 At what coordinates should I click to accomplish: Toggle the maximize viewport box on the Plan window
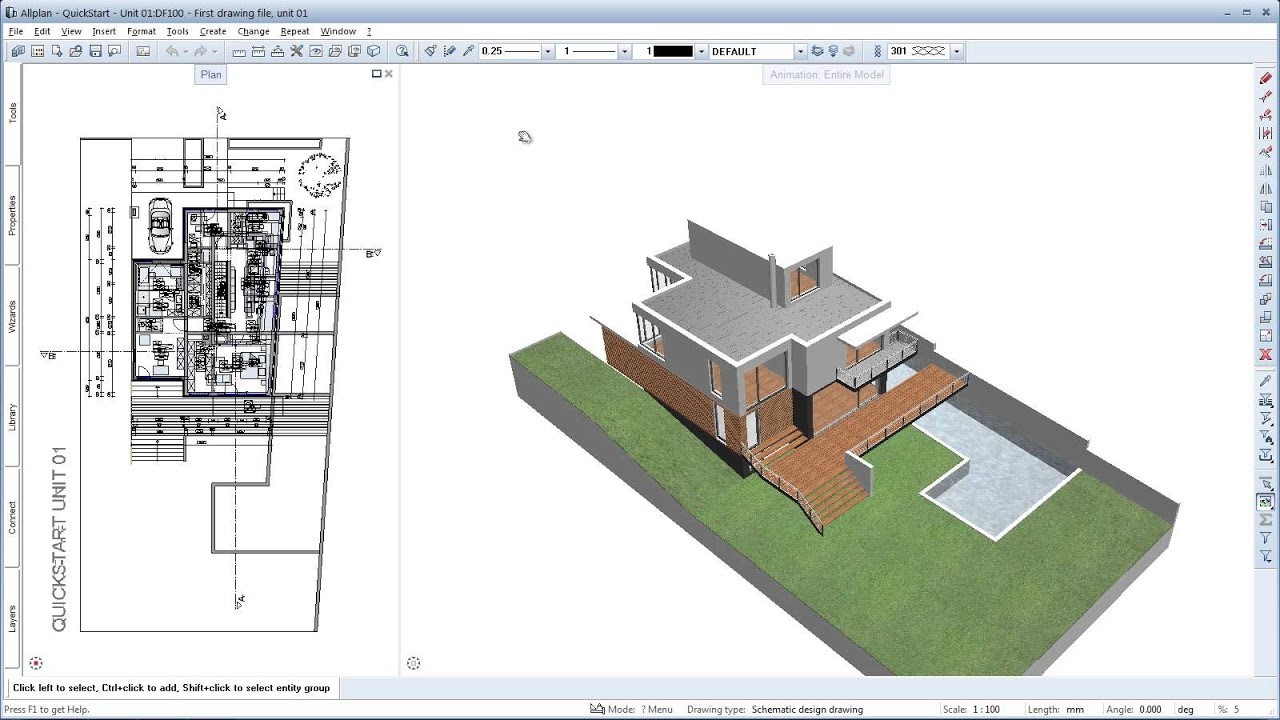coord(376,73)
